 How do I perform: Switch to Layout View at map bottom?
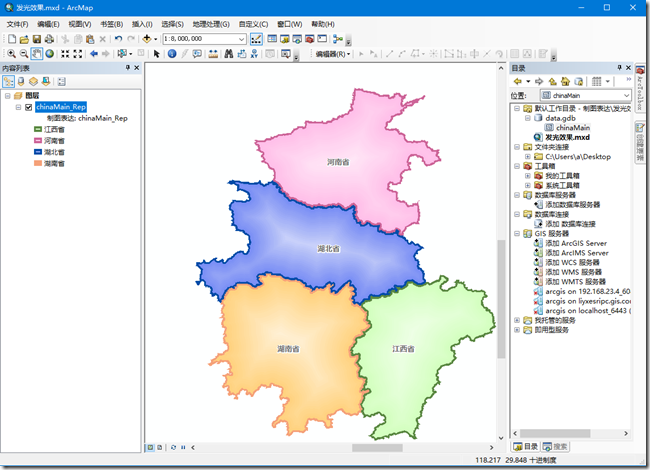[x=160, y=448]
